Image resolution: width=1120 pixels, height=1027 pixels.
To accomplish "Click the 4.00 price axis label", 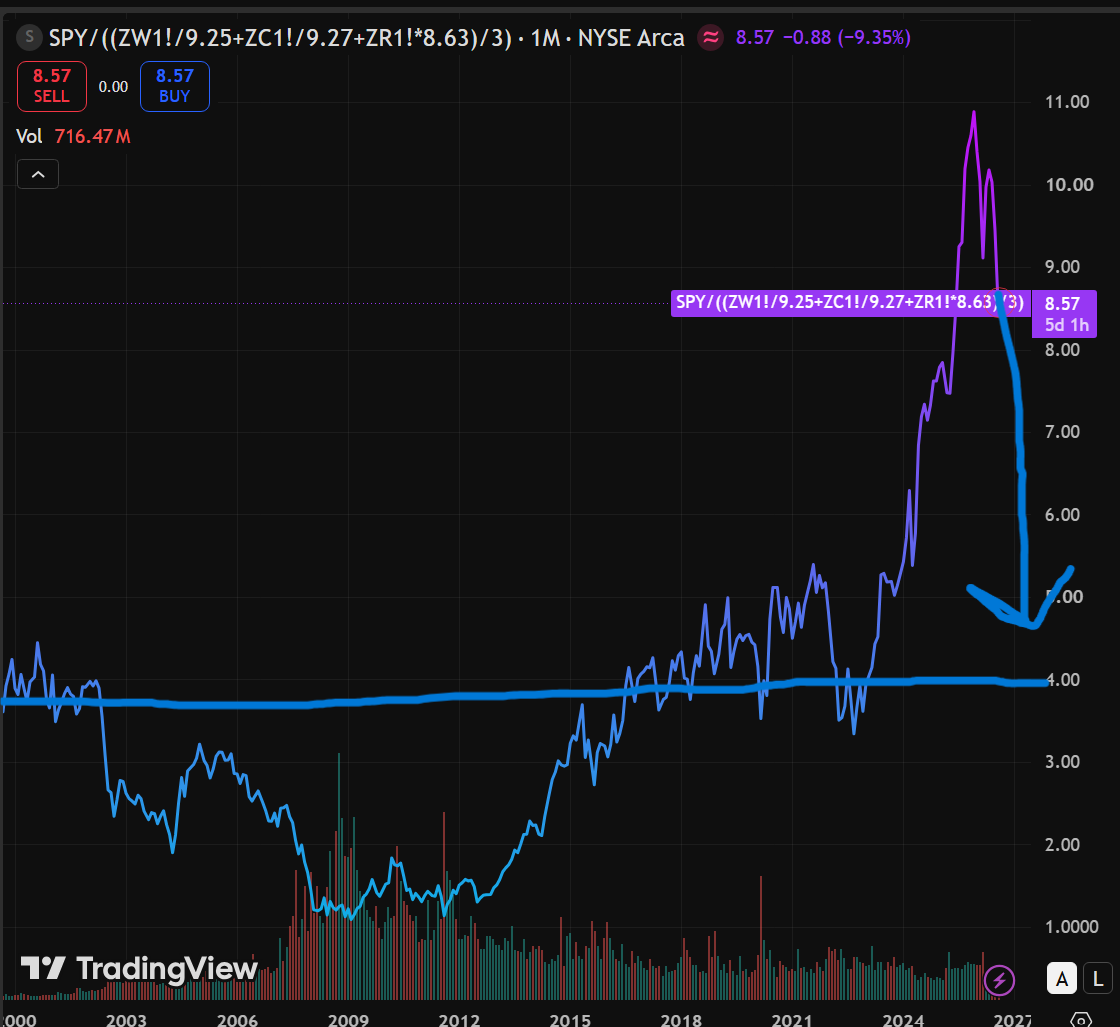I will pyautogui.click(x=1062, y=680).
